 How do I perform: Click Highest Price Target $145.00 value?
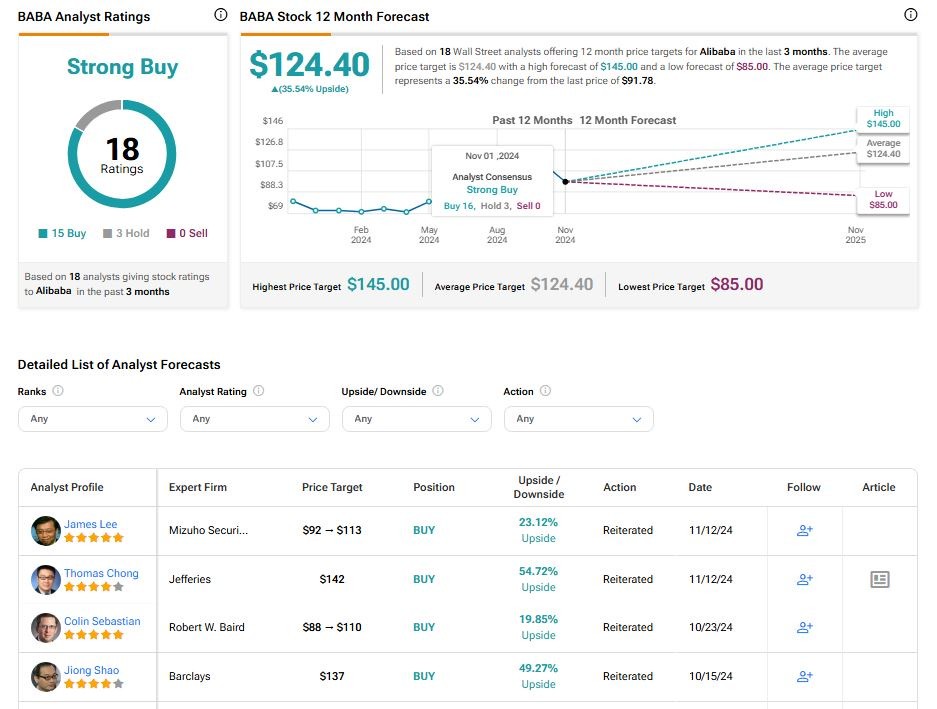point(378,285)
